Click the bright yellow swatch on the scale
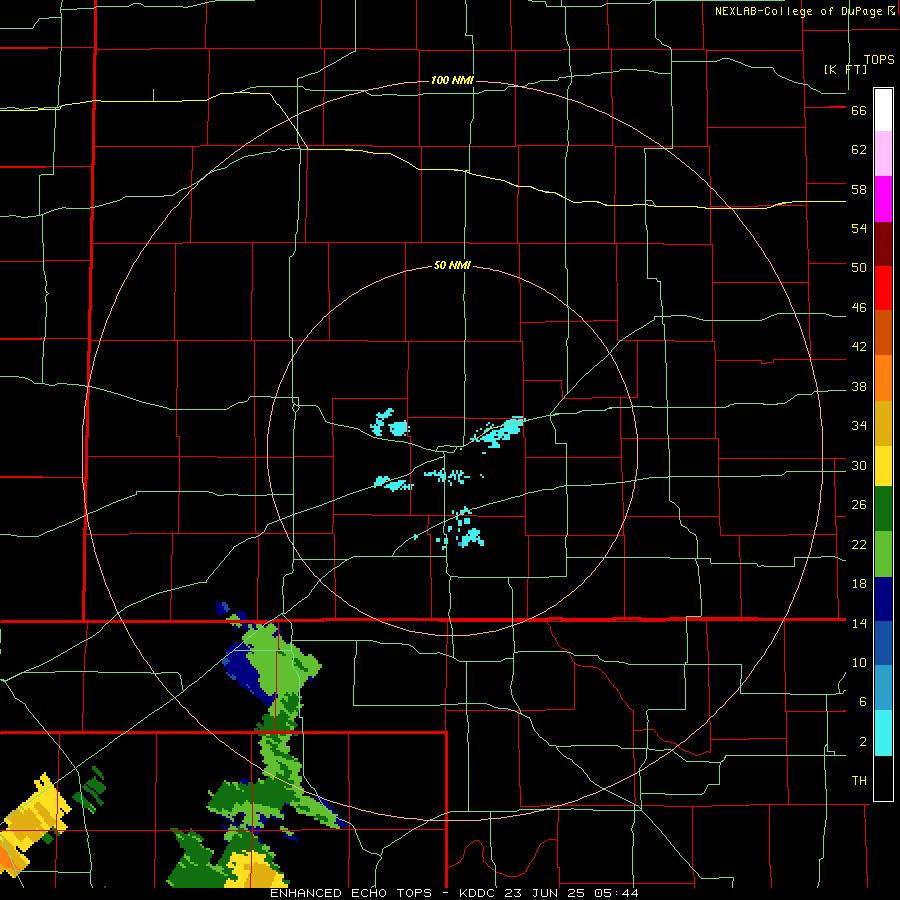Image resolution: width=900 pixels, height=900 pixels. (883, 466)
